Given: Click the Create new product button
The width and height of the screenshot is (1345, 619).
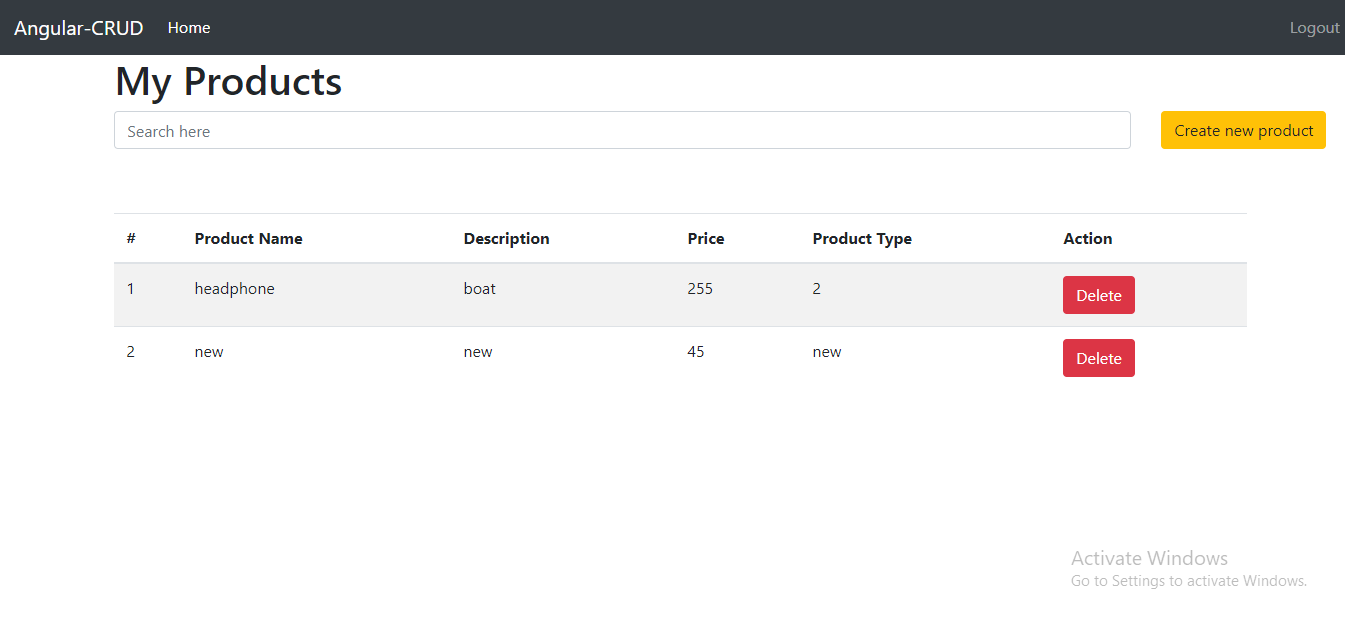Looking at the screenshot, I should [1242, 130].
